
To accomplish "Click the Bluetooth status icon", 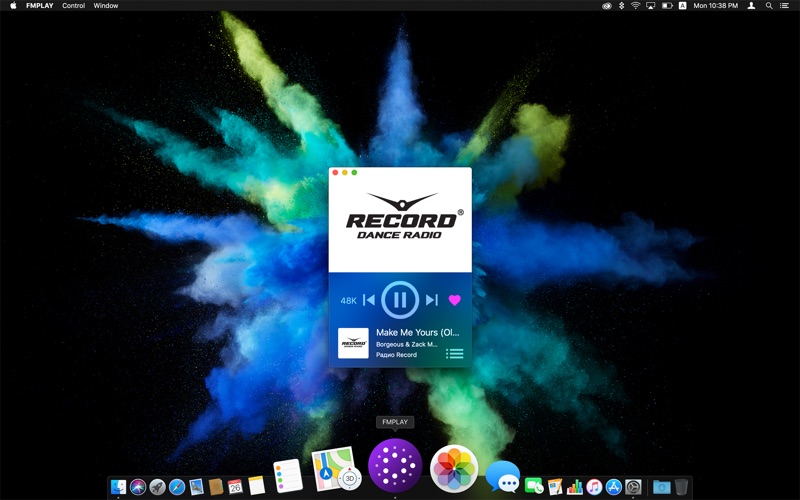I will tap(621, 6).
